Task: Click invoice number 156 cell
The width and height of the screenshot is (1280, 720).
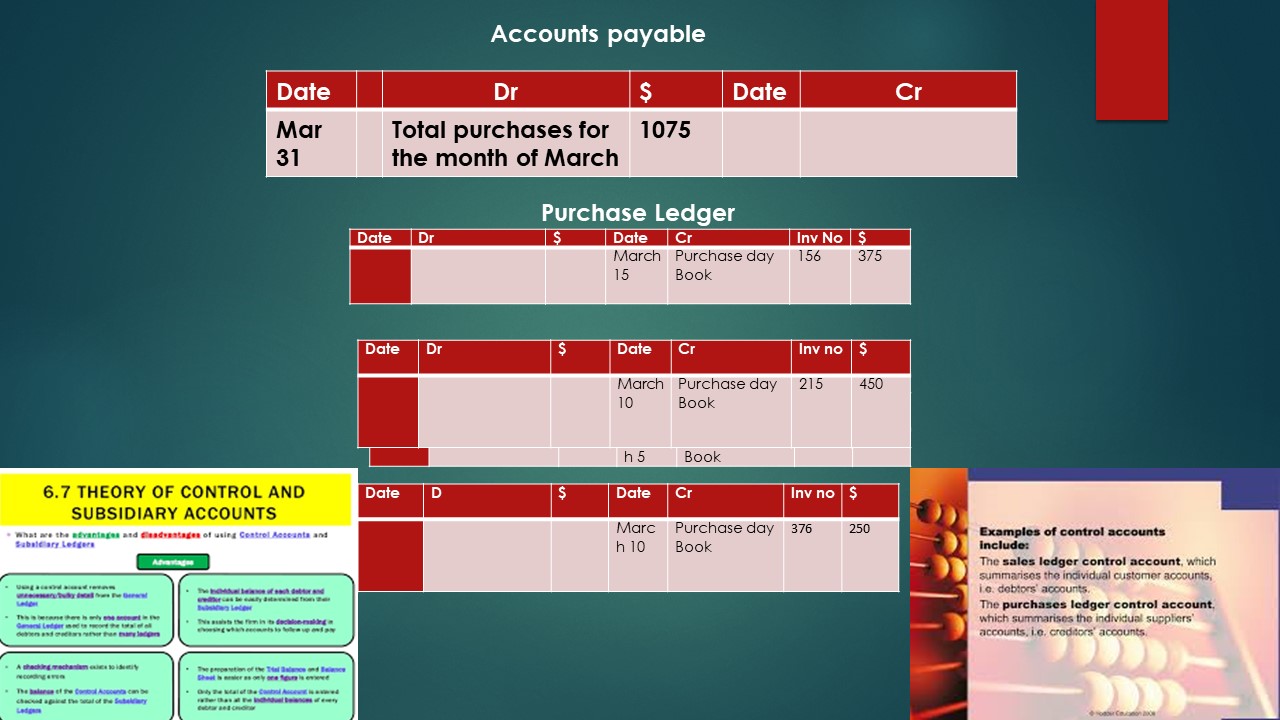Action: (819, 265)
